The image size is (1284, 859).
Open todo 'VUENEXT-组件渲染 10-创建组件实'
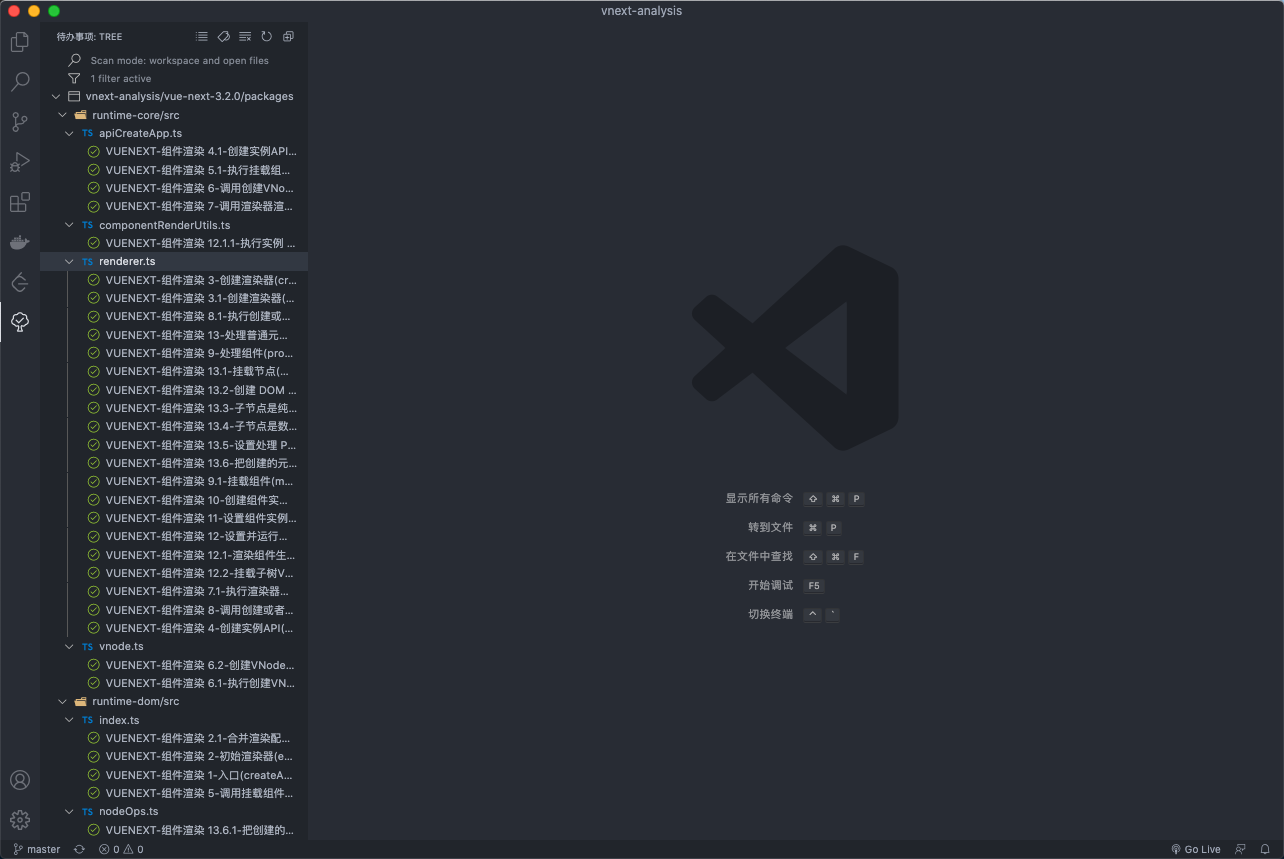(x=174, y=500)
